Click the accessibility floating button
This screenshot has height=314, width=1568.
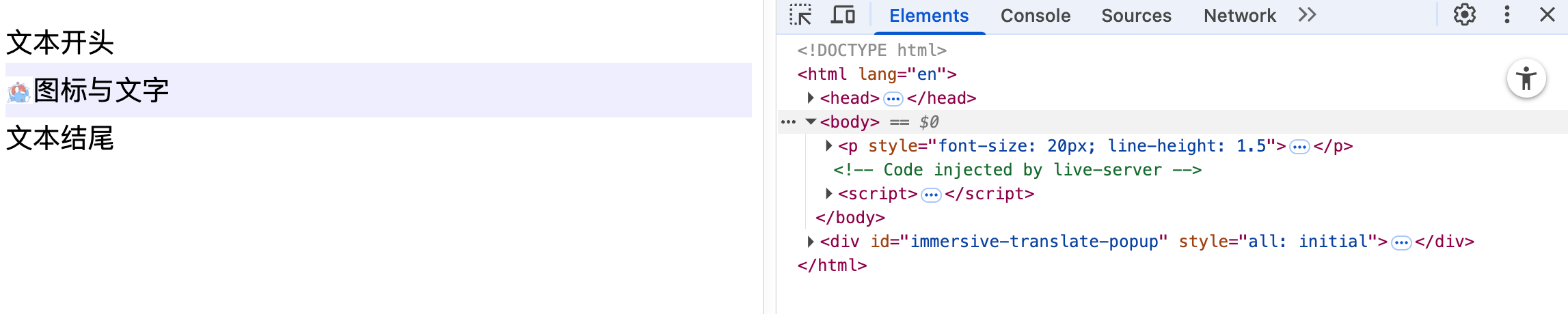pos(1526,79)
